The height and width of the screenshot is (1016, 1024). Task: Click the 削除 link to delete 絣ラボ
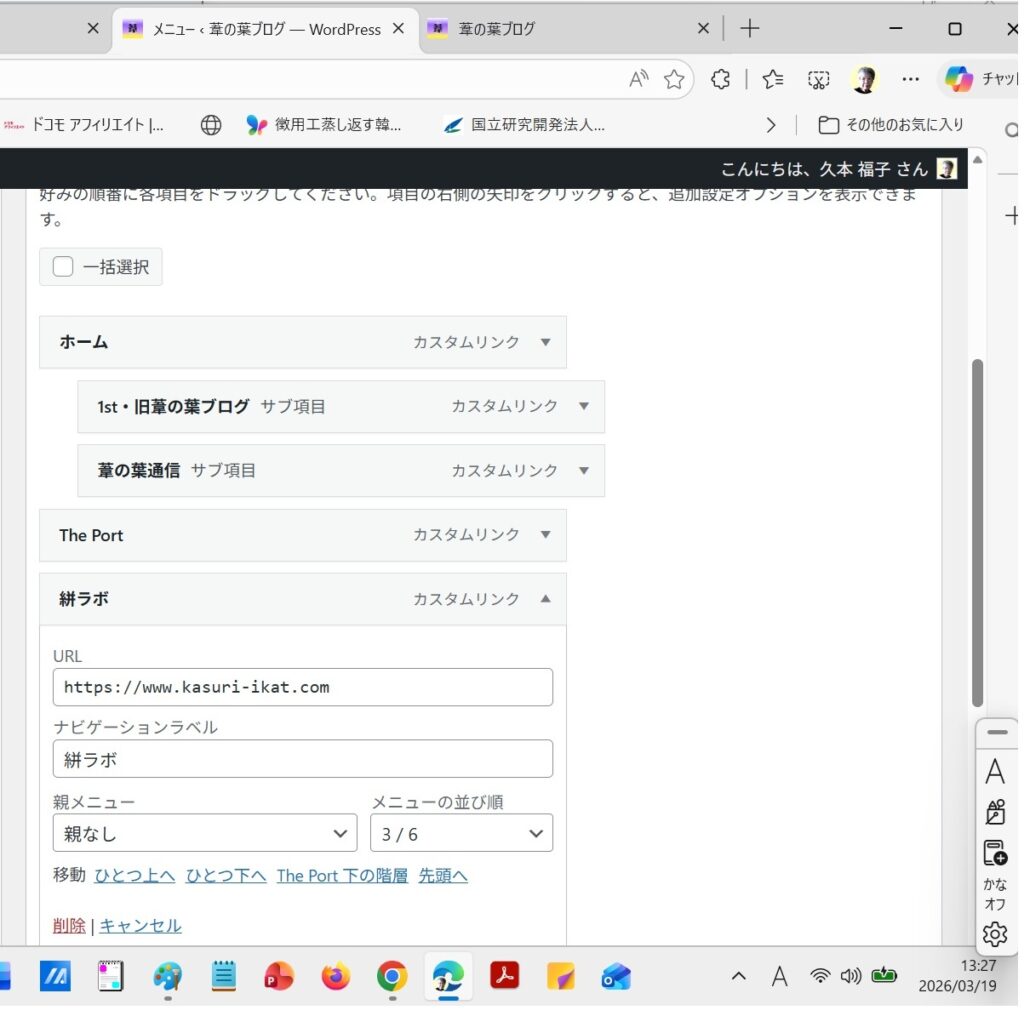pos(68,925)
